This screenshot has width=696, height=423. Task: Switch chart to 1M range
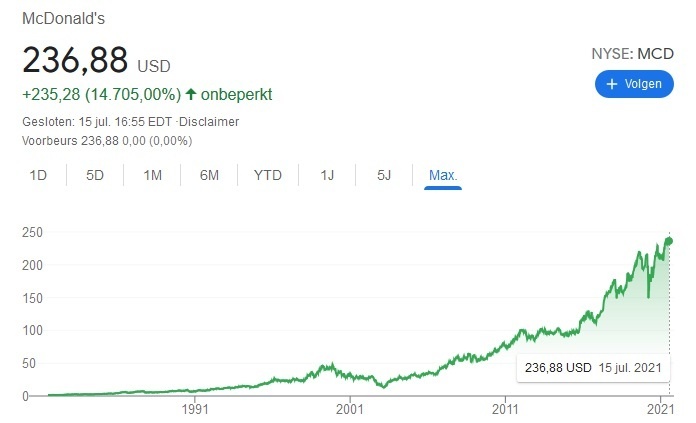[152, 175]
